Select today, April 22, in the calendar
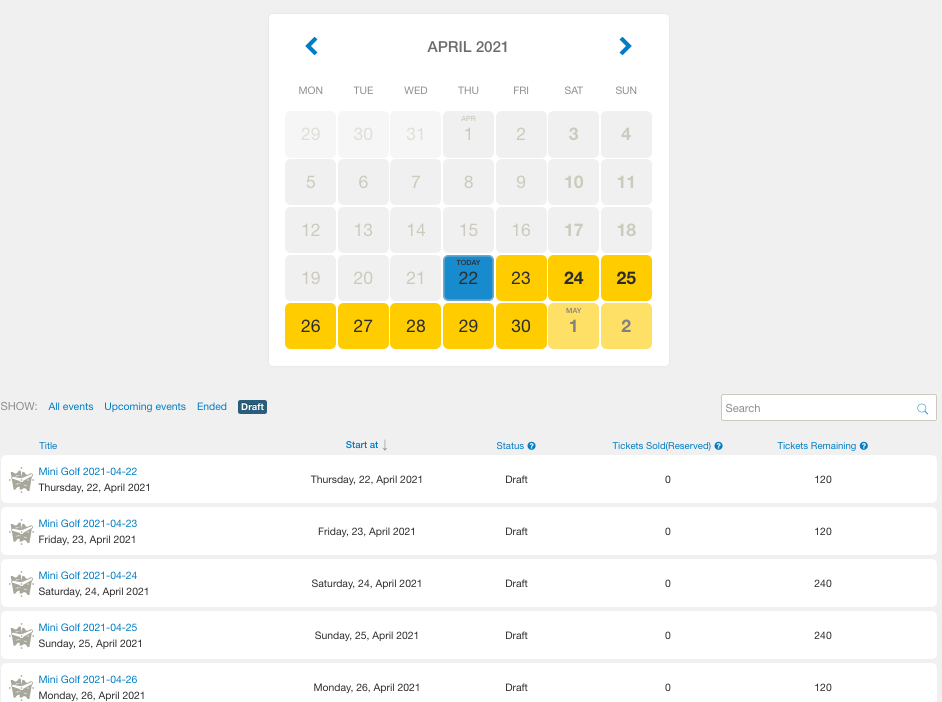The width and height of the screenshot is (942, 702). pyautogui.click(x=468, y=278)
